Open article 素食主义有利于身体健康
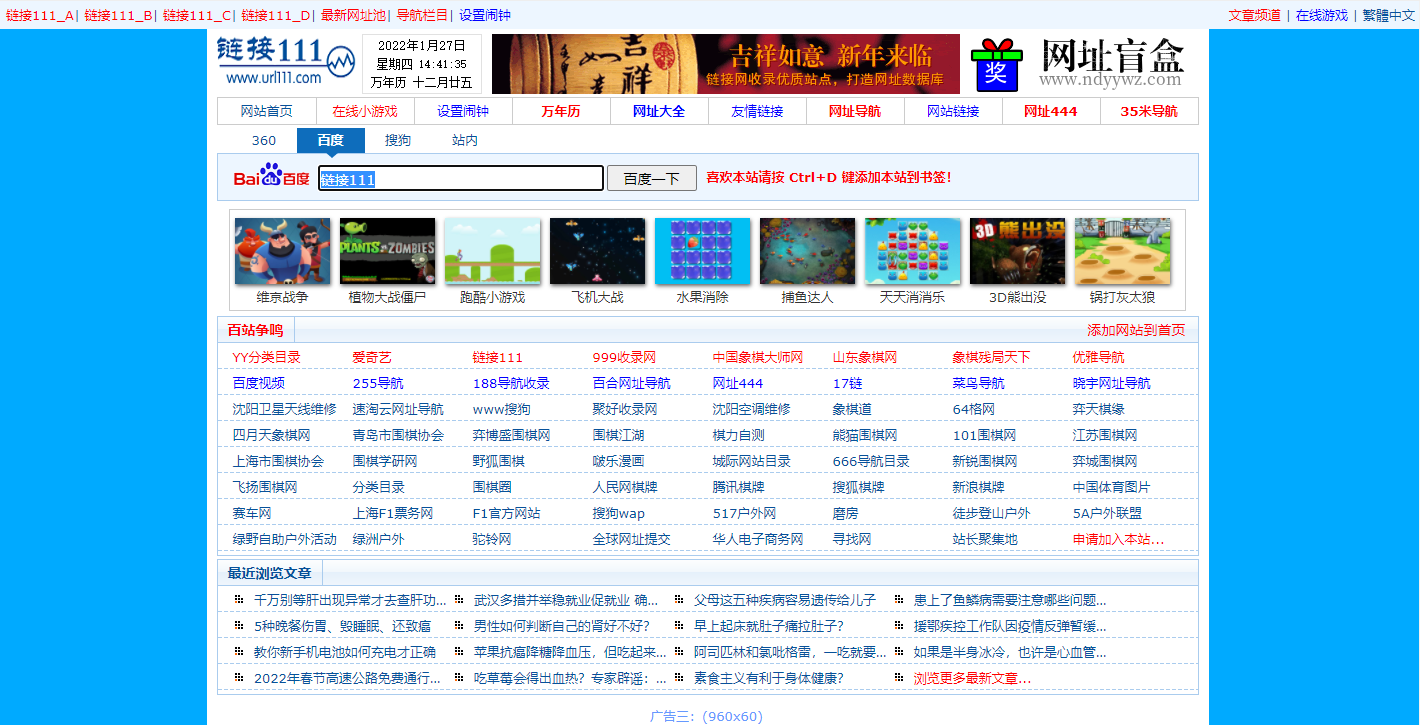Screen dimensions: 1420x725 tap(769, 678)
